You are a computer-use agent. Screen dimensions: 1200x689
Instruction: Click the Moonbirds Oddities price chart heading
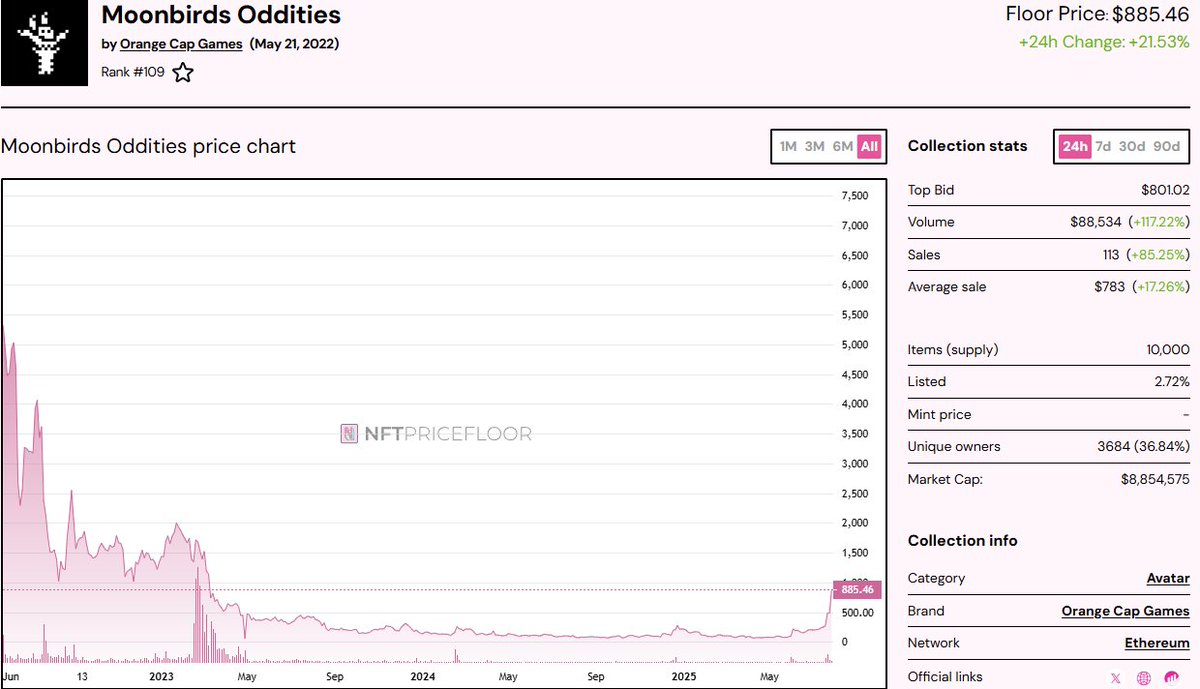click(148, 146)
